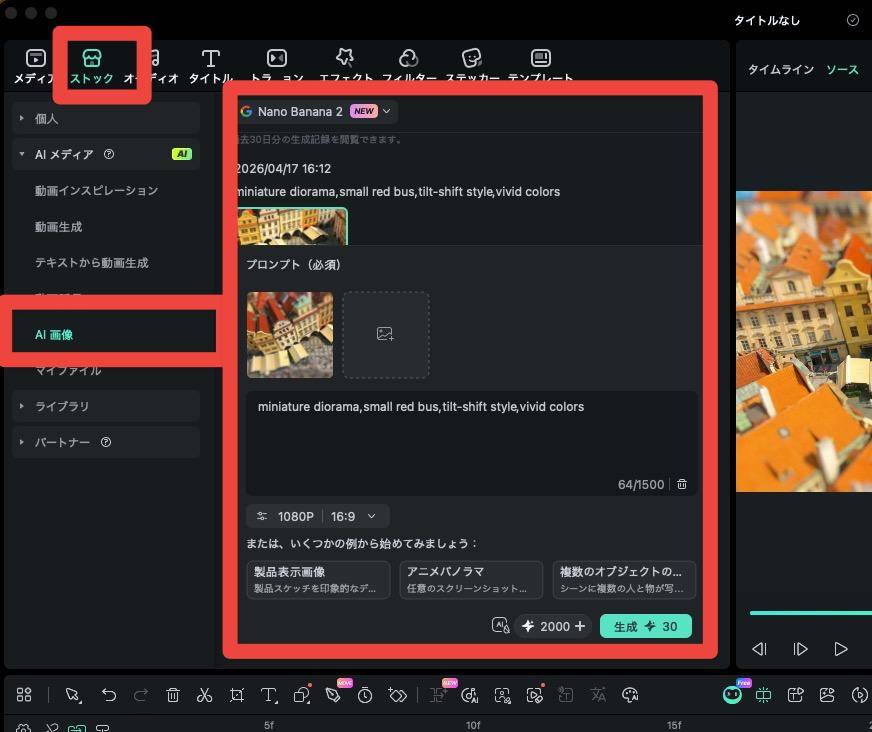
Task: Click the 生成 generate button
Action: (646, 626)
